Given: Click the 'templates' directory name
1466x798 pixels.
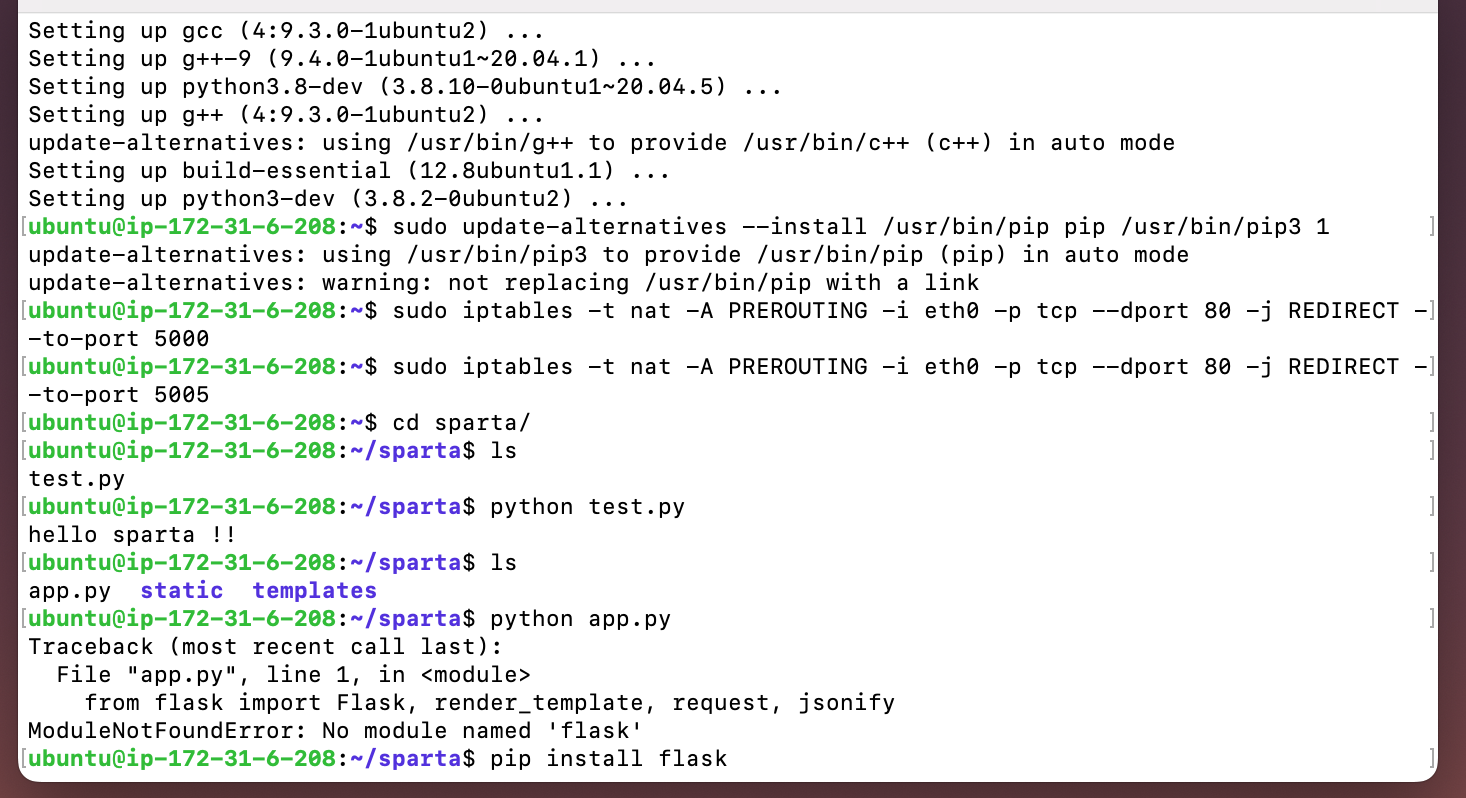Looking at the screenshot, I should (x=314, y=591).
